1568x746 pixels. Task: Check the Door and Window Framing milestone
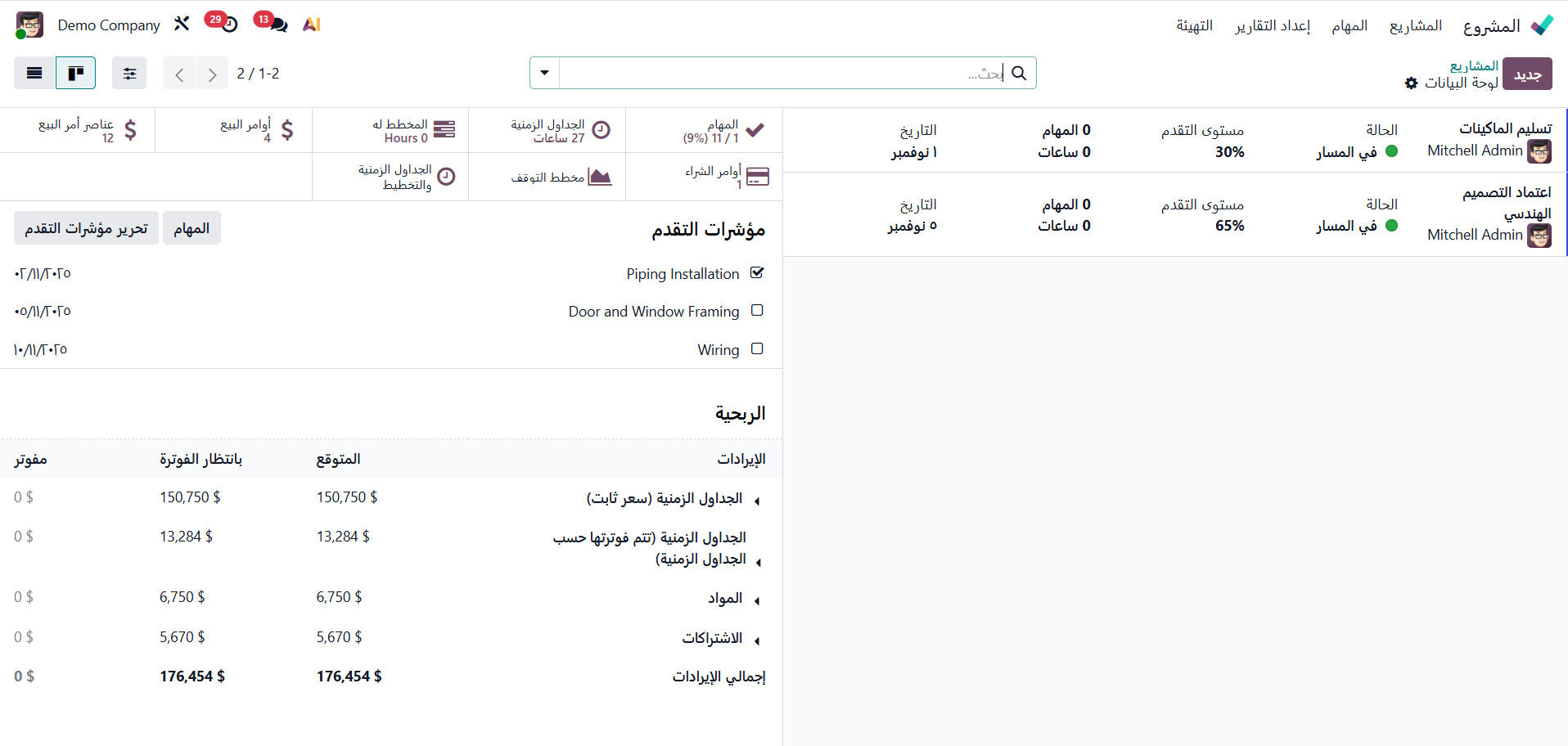click(757, 311)
